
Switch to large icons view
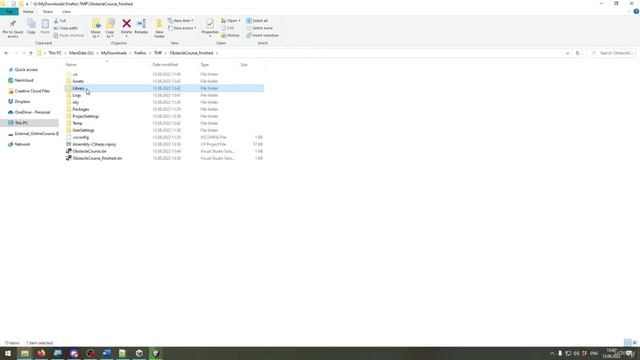pos(635,343)
